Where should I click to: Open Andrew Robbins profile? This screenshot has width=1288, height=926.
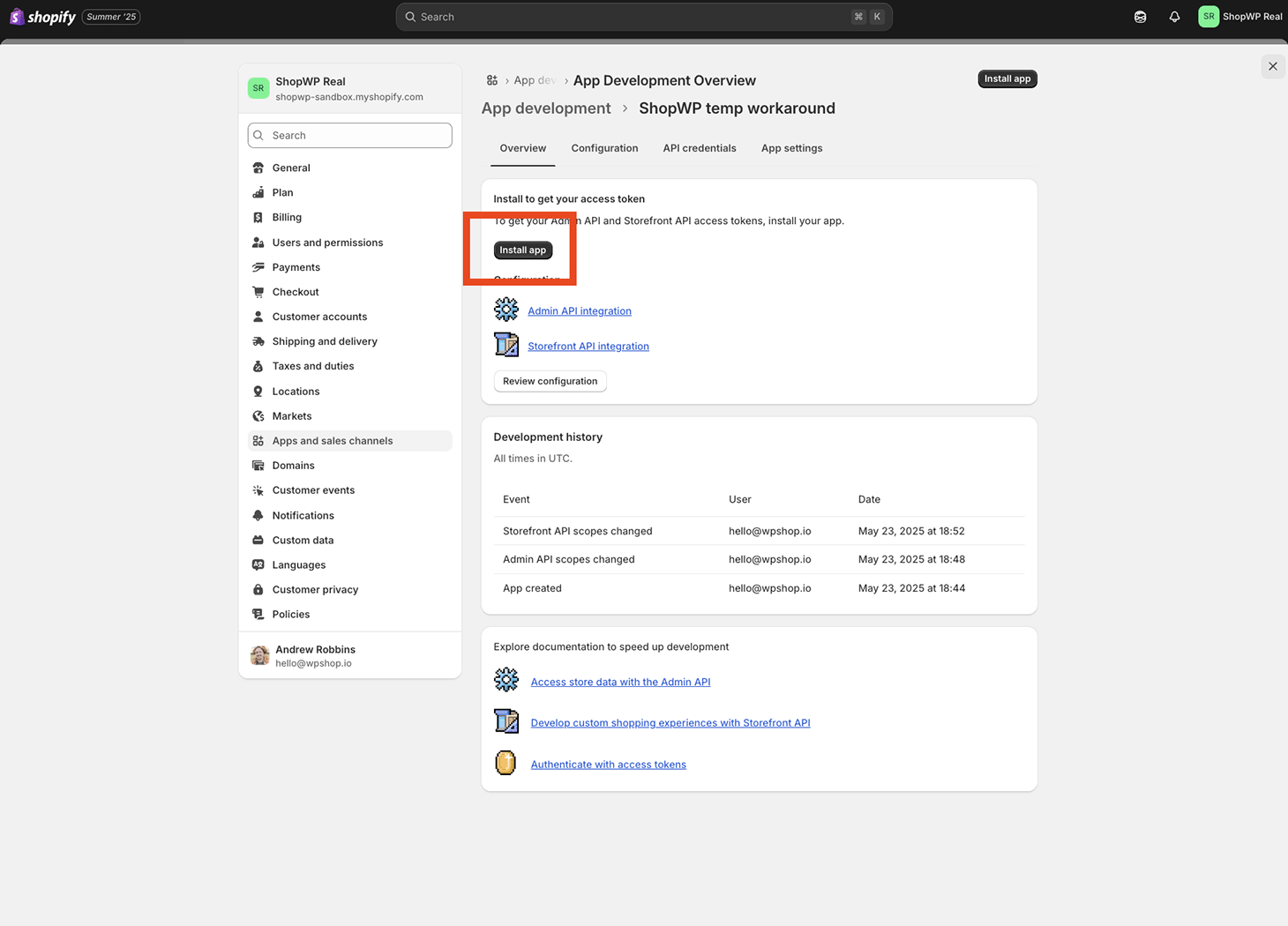(350, 655)
